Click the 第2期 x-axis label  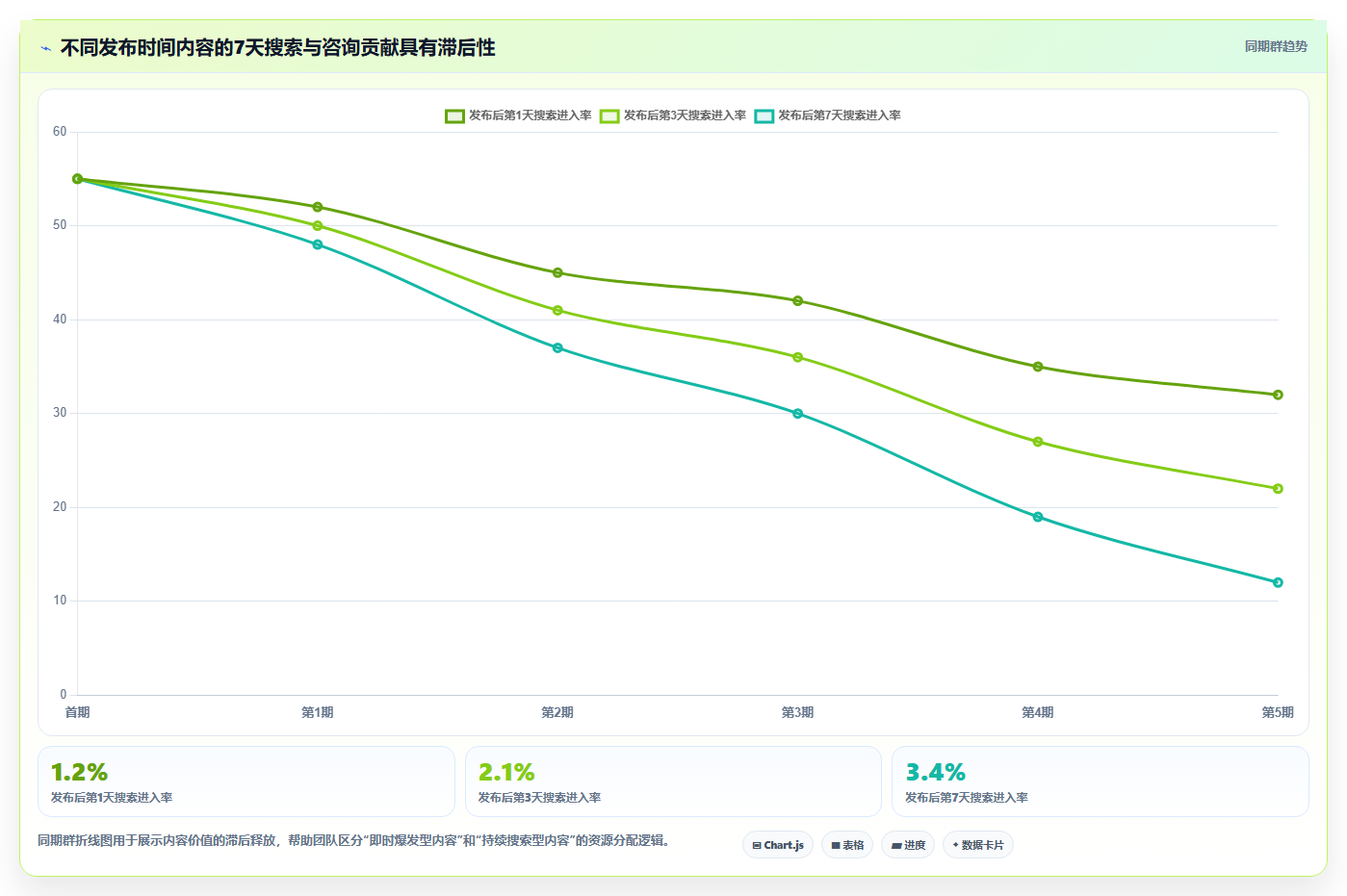(557, 712)
